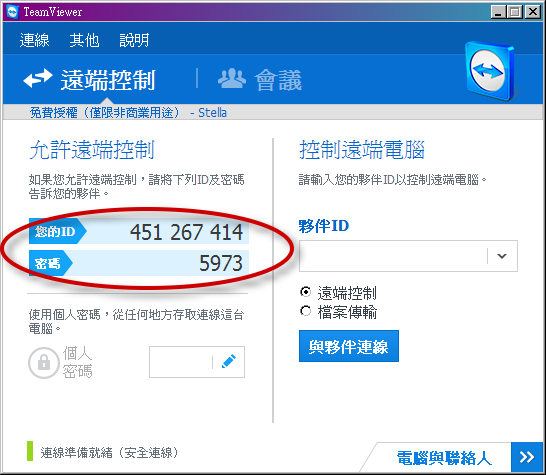Open the 連線 menu
Screen dimensions: 546x475
tap(34, 40)
